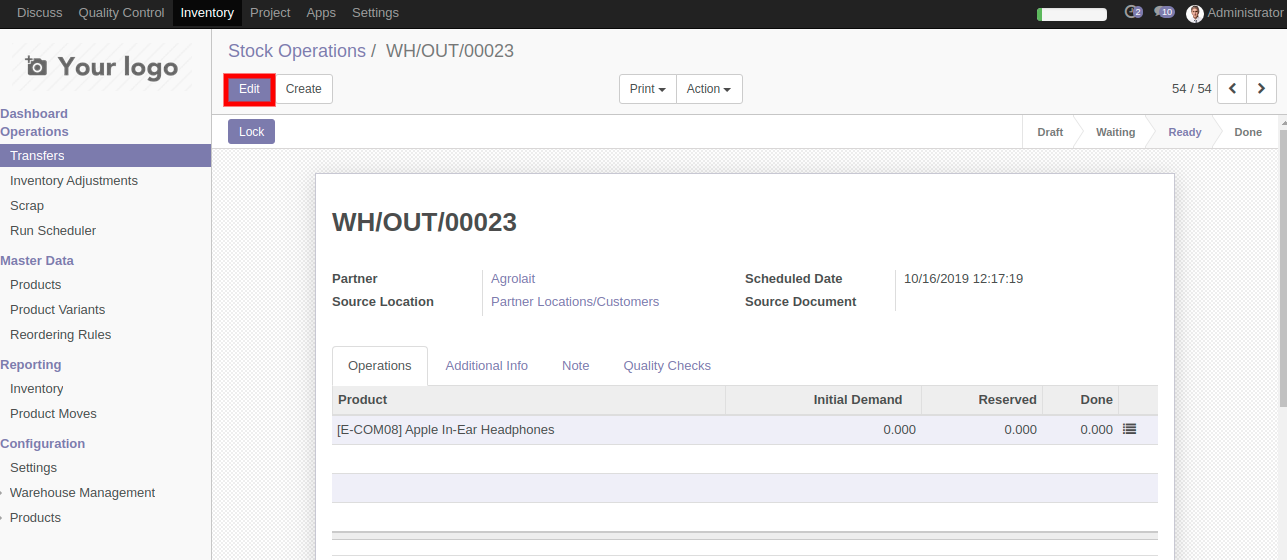Switch to the Additional Info tab
Screen dimensions: 1287x560
coord(486,366)
